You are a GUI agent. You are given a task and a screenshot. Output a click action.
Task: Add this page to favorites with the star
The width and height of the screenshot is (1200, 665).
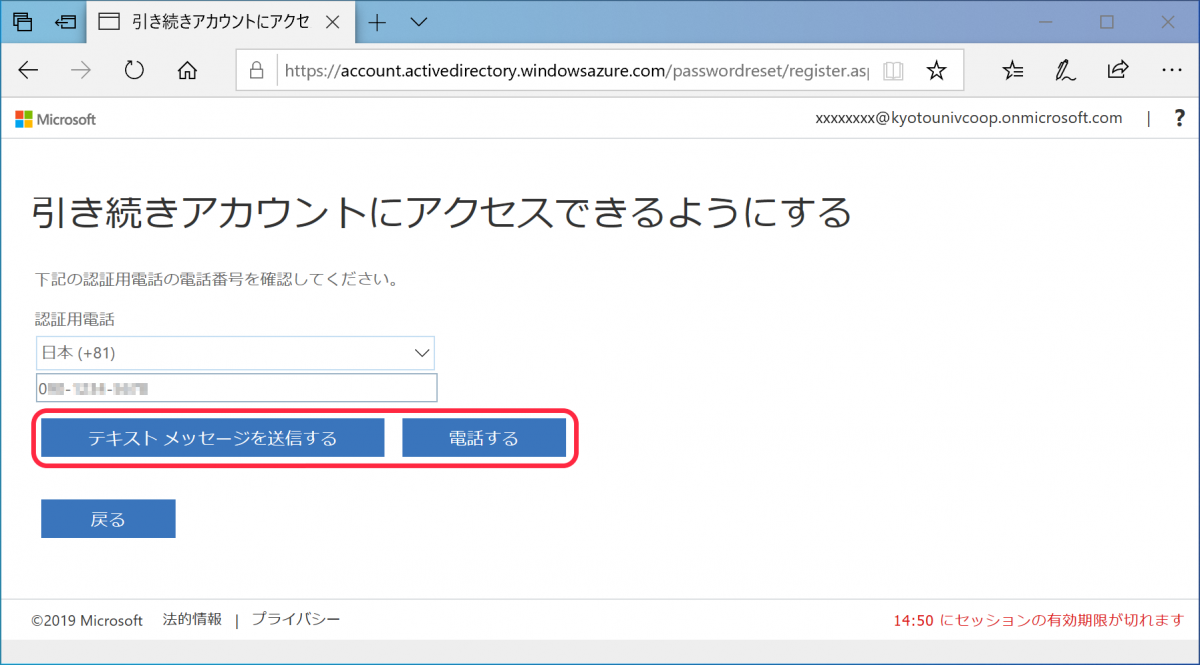[x=936, y=70]
